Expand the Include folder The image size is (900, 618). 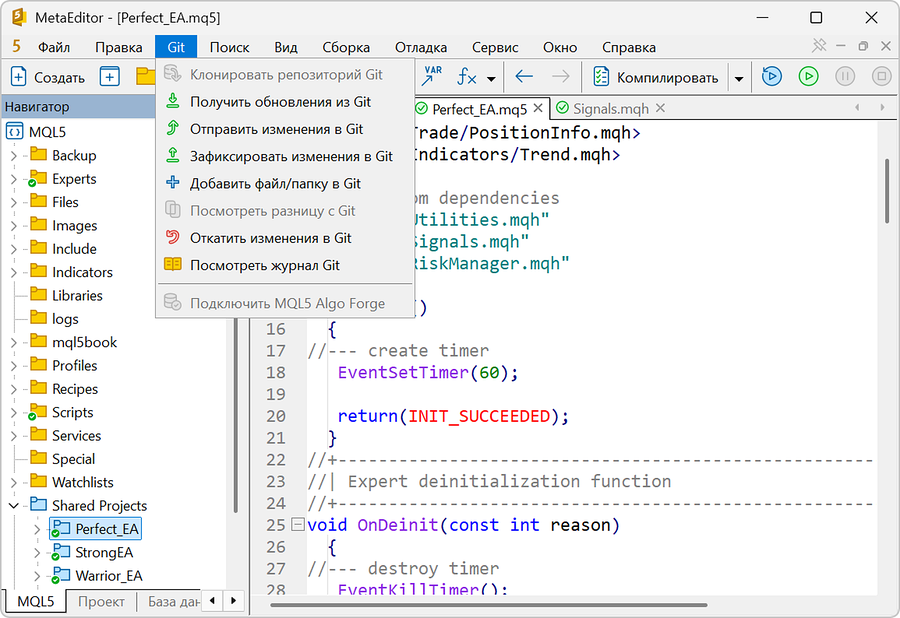(13, 249)
